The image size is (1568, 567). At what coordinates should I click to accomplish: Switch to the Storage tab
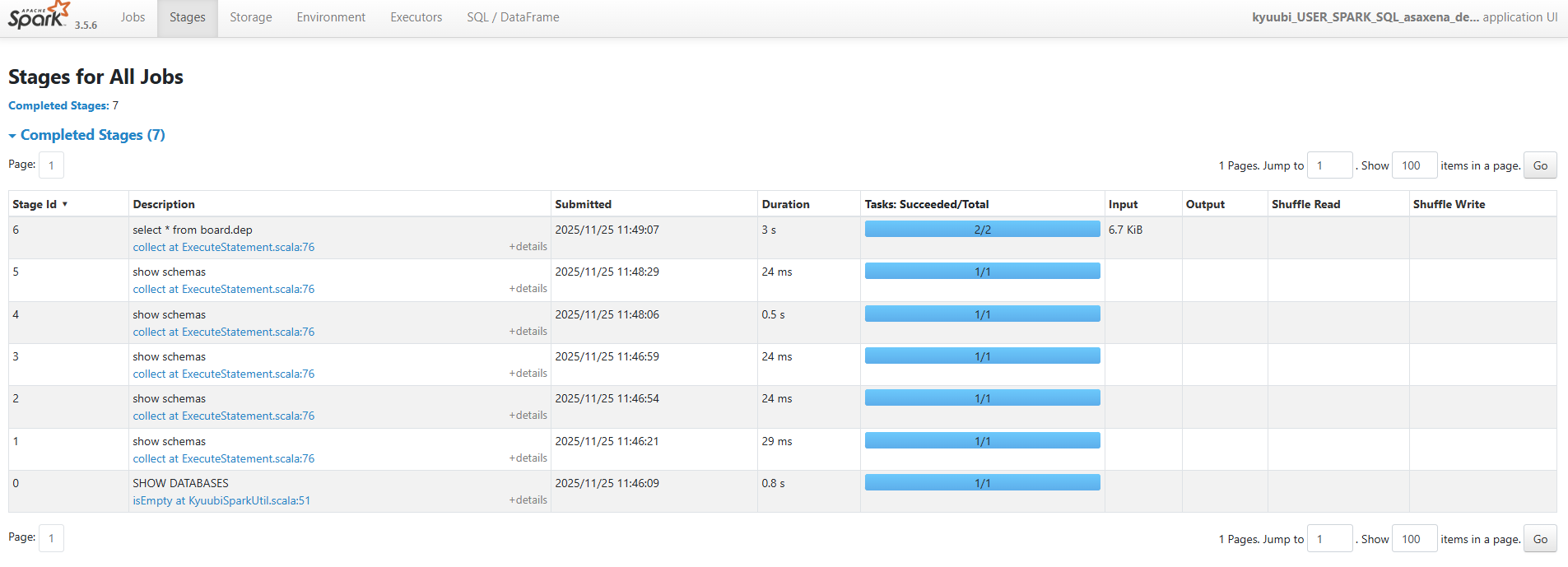(251, 17)
